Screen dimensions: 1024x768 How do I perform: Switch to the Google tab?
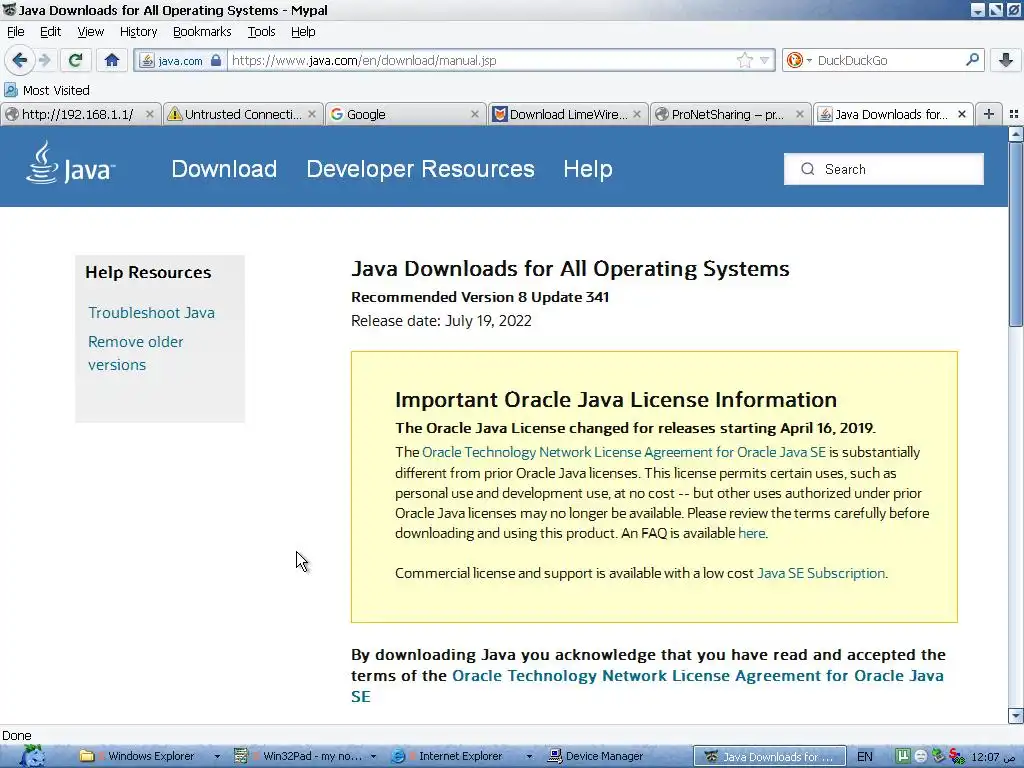(x=406, y=114)
